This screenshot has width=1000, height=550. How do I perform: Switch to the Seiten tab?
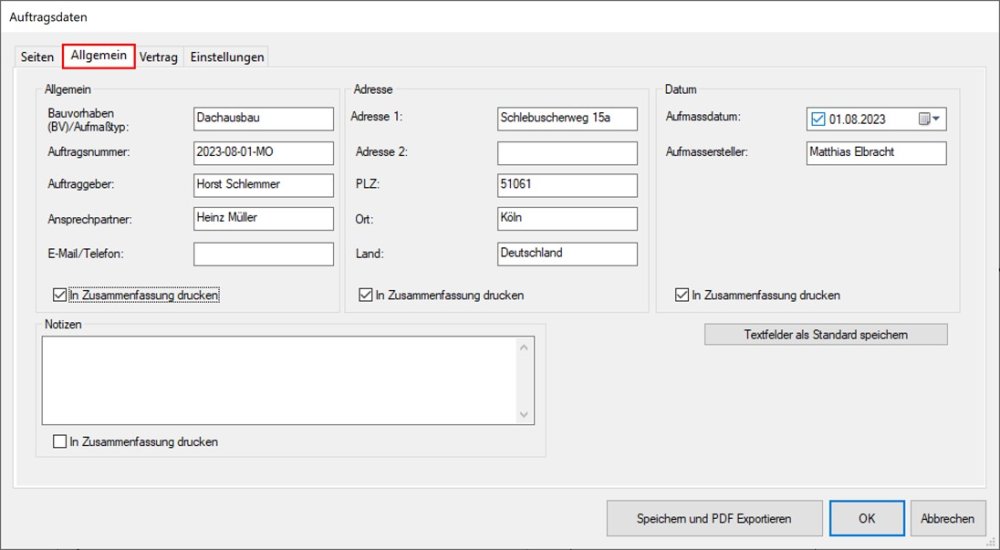point(37,57)
